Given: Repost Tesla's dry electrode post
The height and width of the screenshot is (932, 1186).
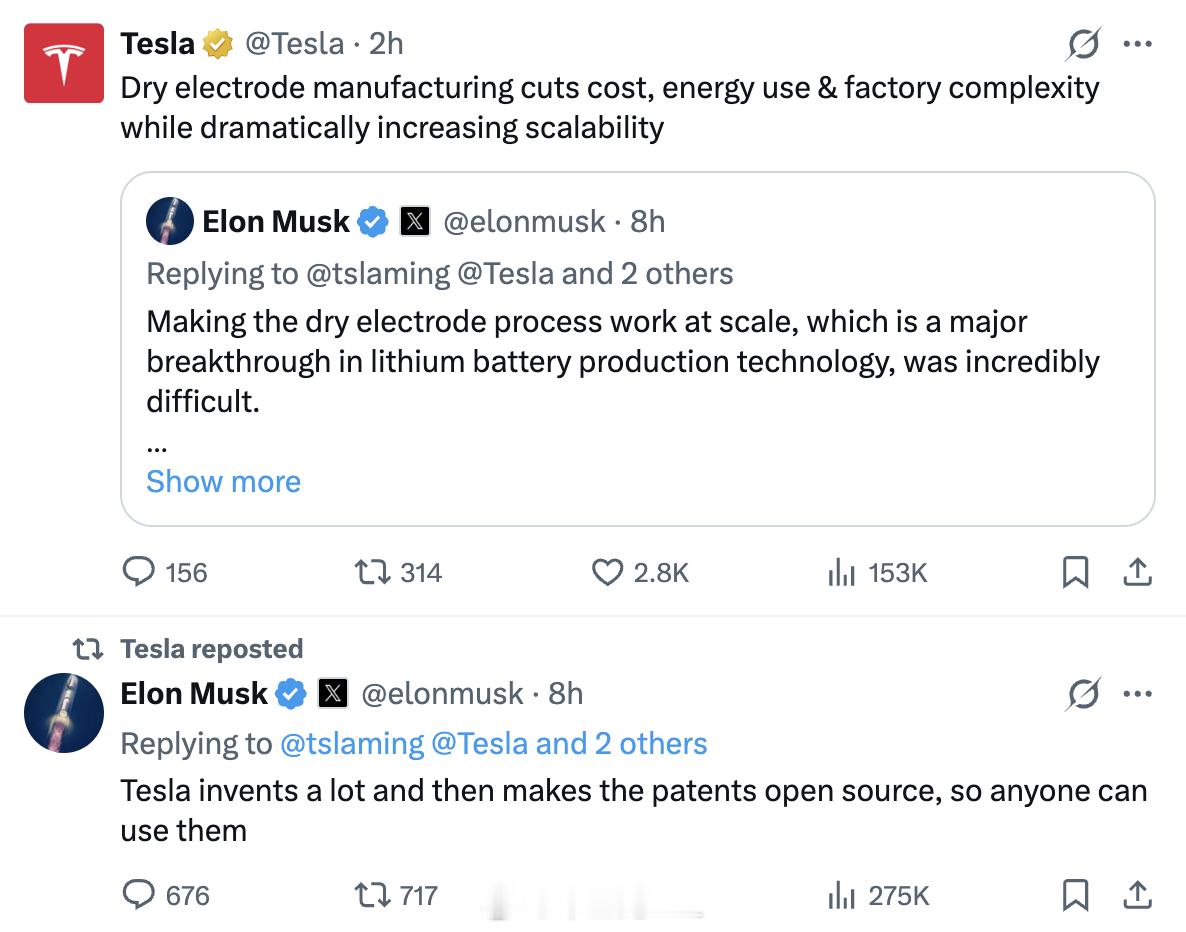Looking at the screenshot, I should pyautogui.click(x=372, y=572).
